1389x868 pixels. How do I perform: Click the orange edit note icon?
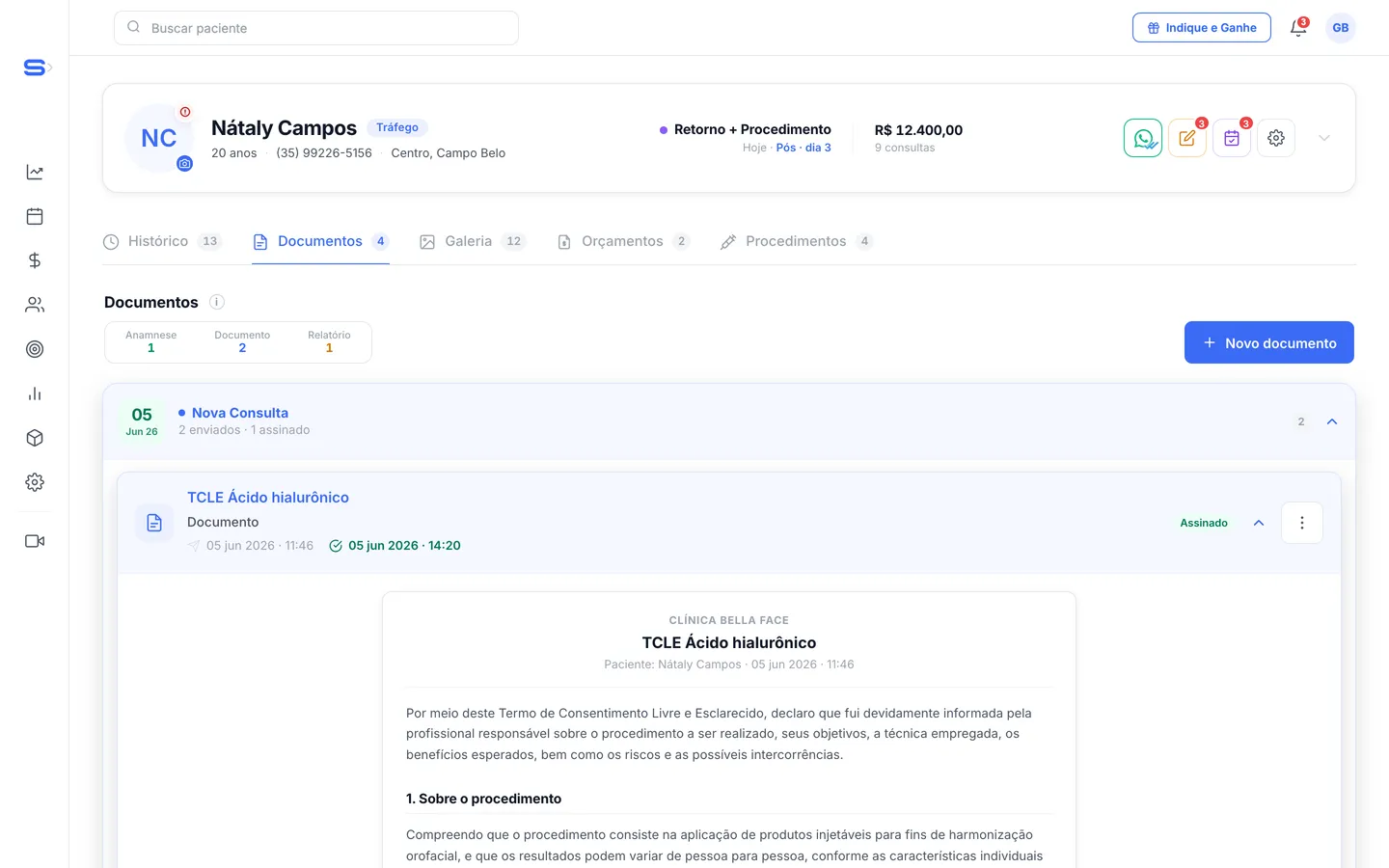[1187, 138]
